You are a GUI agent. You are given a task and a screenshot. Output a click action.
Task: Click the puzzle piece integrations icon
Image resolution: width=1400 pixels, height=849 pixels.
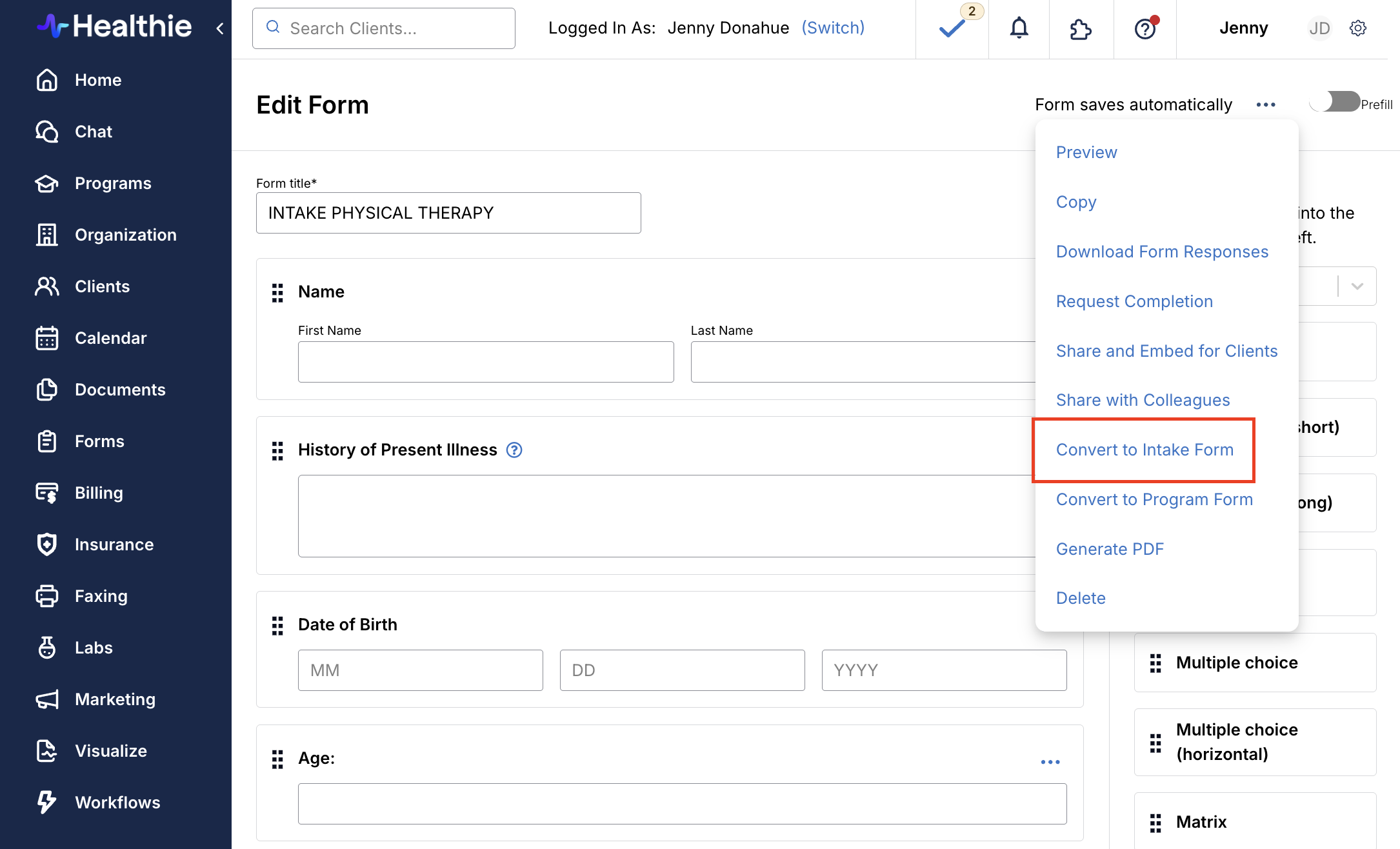(x=1081, y=29)
